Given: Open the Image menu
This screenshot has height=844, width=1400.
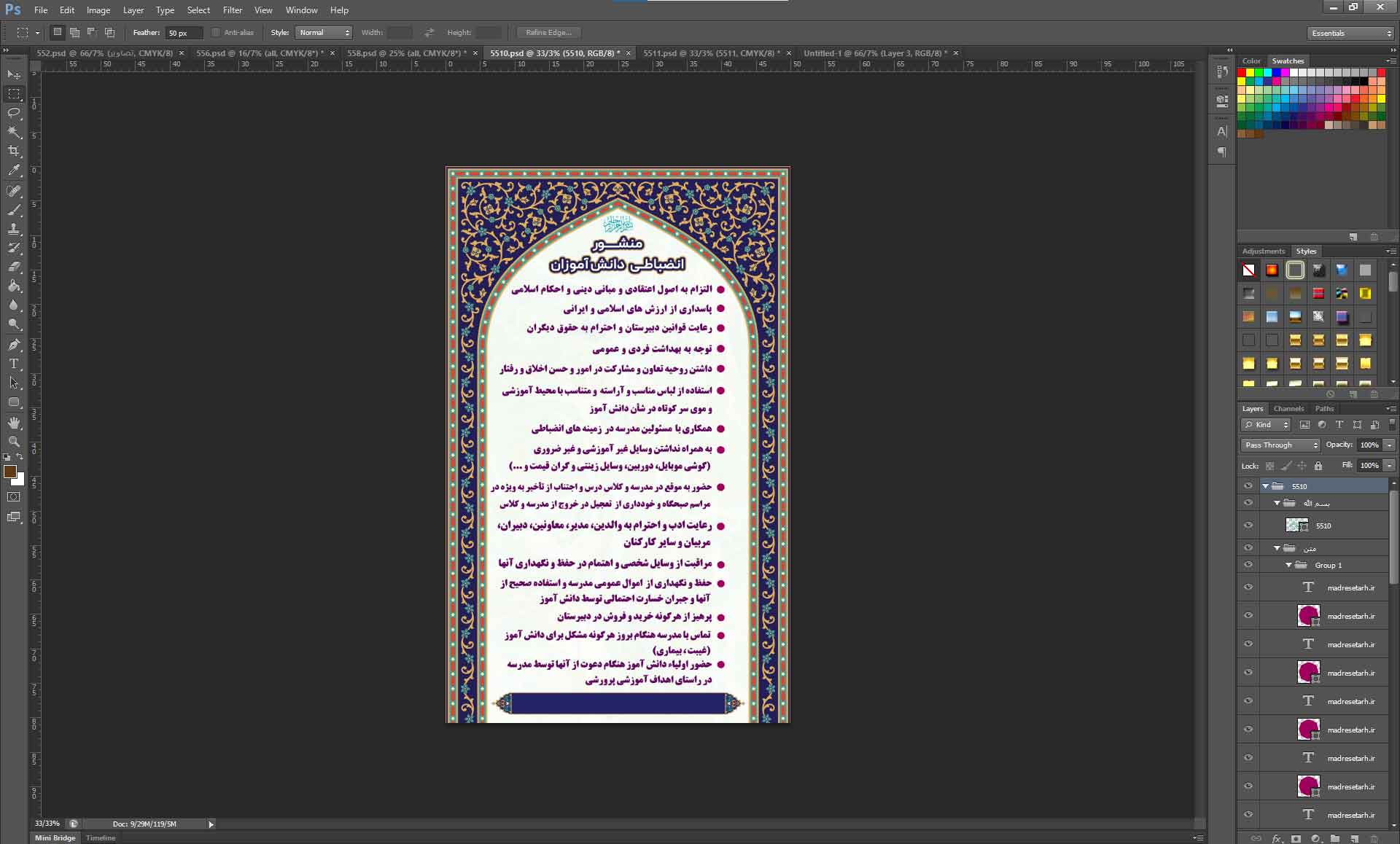Looking at the screenshot, I should click(98, 10).
